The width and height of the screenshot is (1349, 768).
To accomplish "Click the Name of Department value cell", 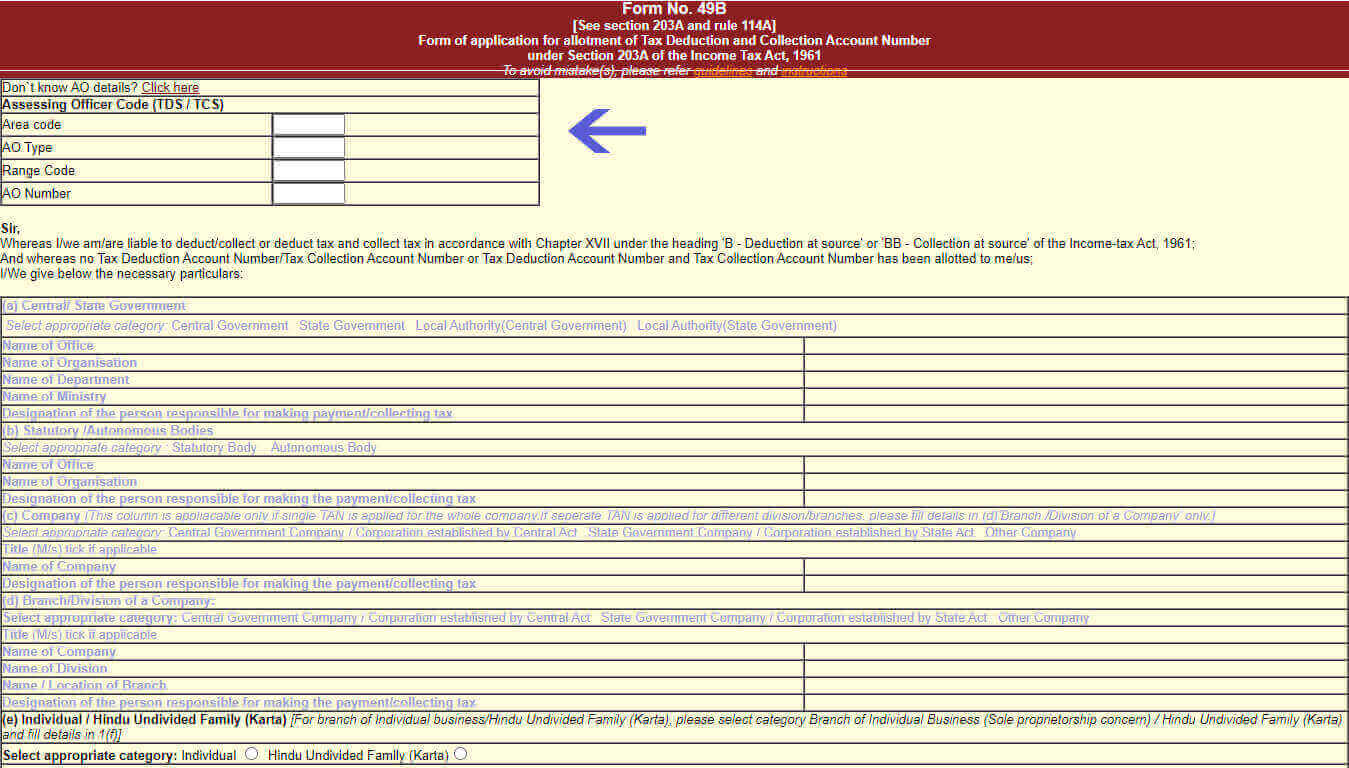I will [1075, 380].
